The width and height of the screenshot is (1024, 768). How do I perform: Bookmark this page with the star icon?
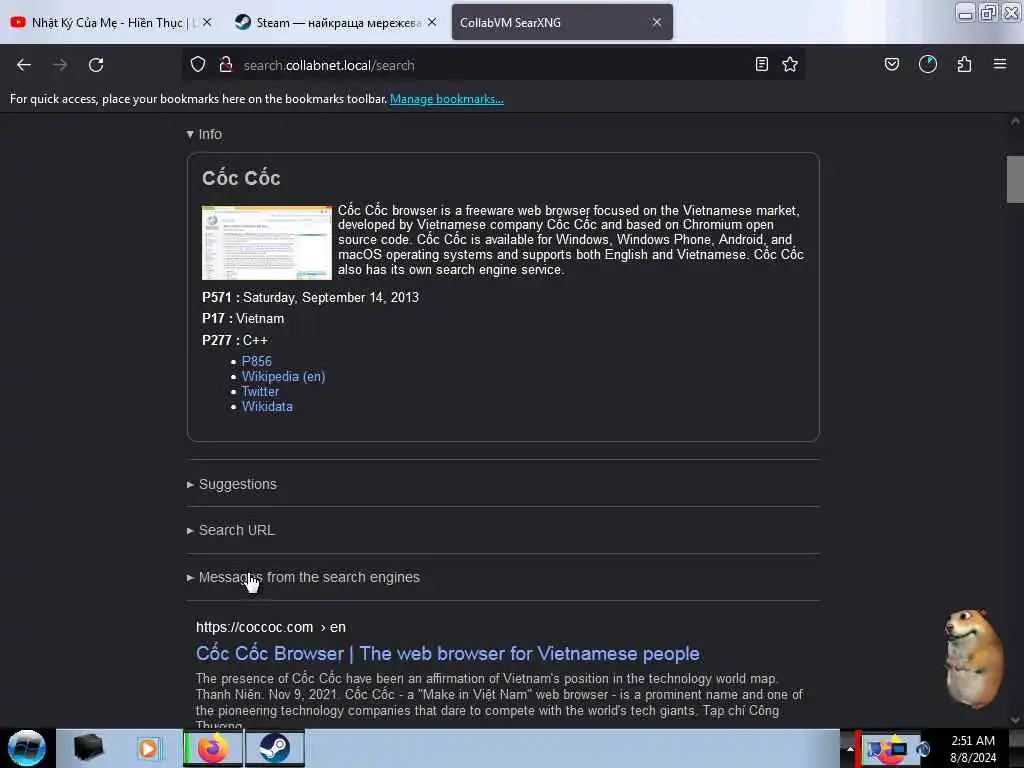[790, 64]
